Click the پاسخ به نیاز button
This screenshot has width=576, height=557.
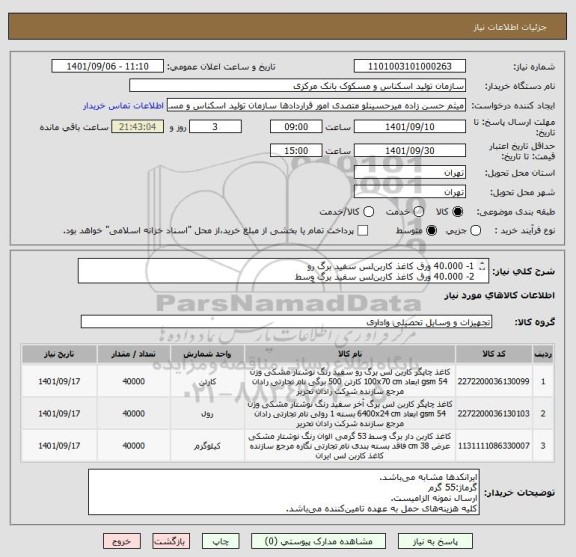pos(435,541)
